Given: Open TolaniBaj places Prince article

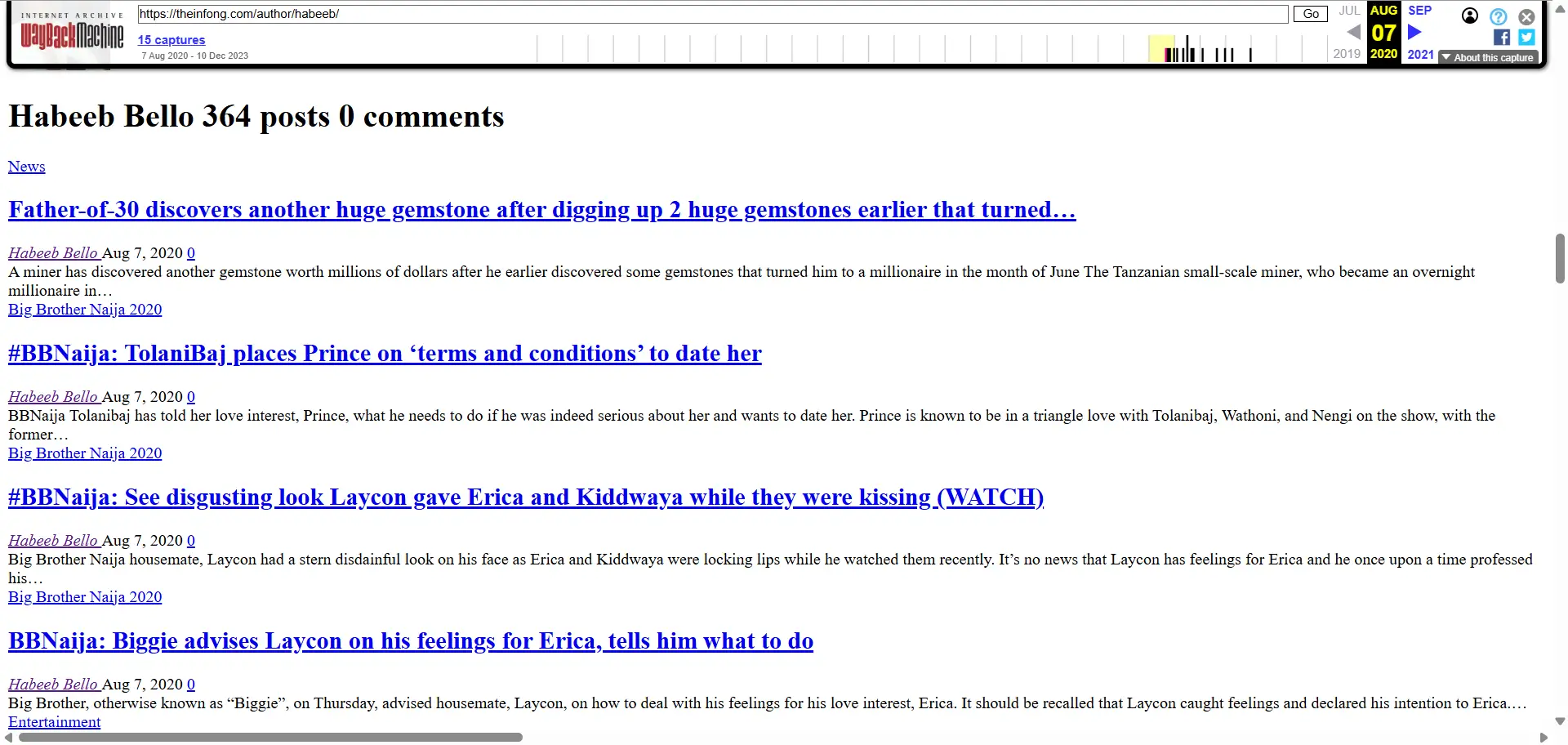Looking at the screenshot, I should click(x=385, y=354).
